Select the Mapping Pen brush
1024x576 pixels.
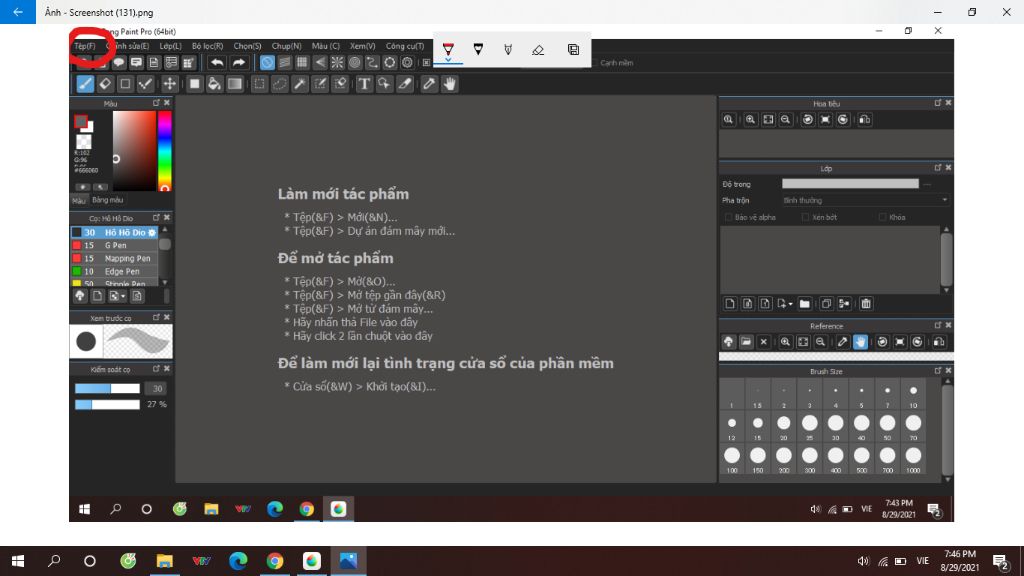[114, 259]
